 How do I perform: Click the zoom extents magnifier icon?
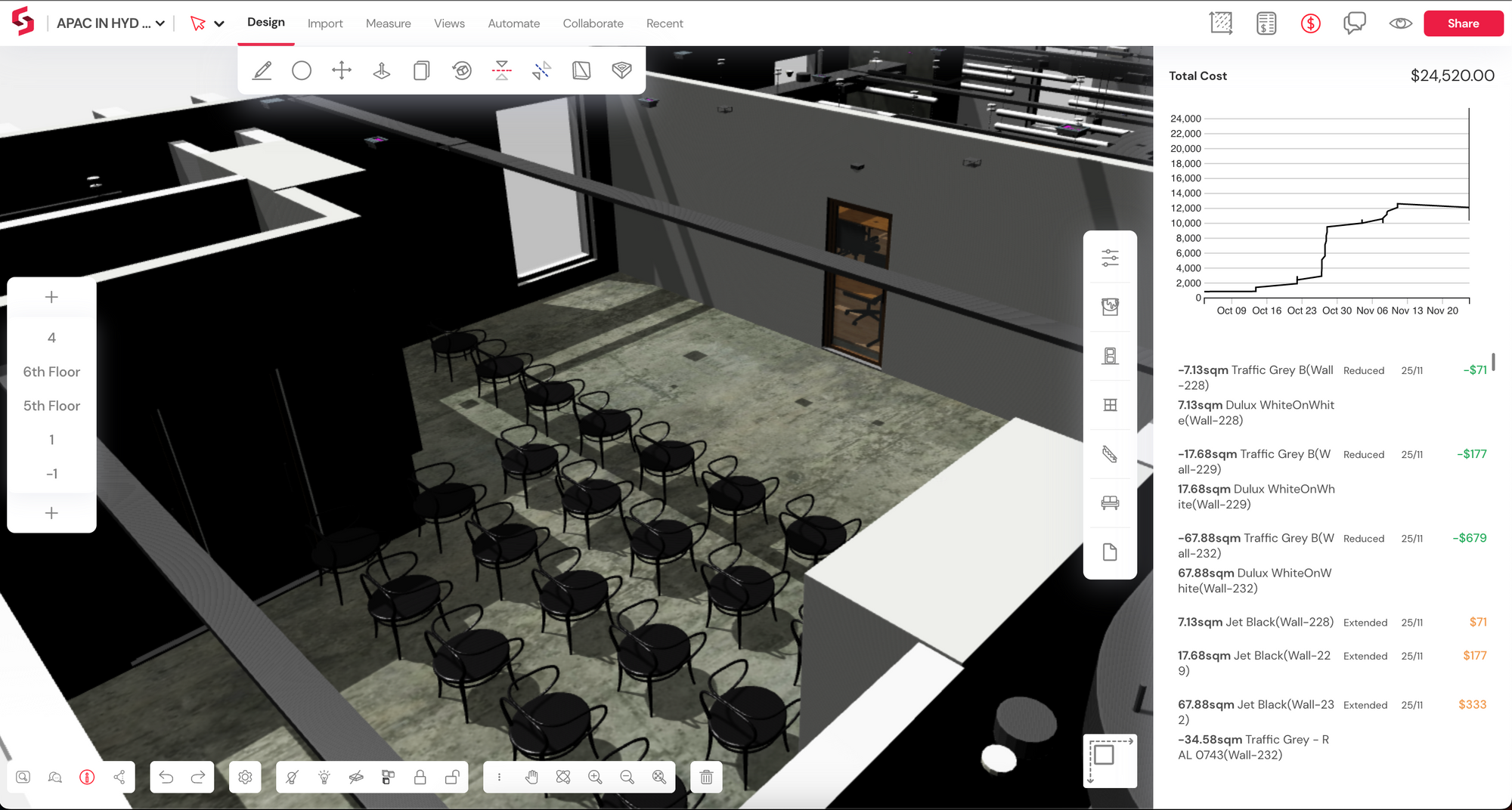(x=659, y=777)
